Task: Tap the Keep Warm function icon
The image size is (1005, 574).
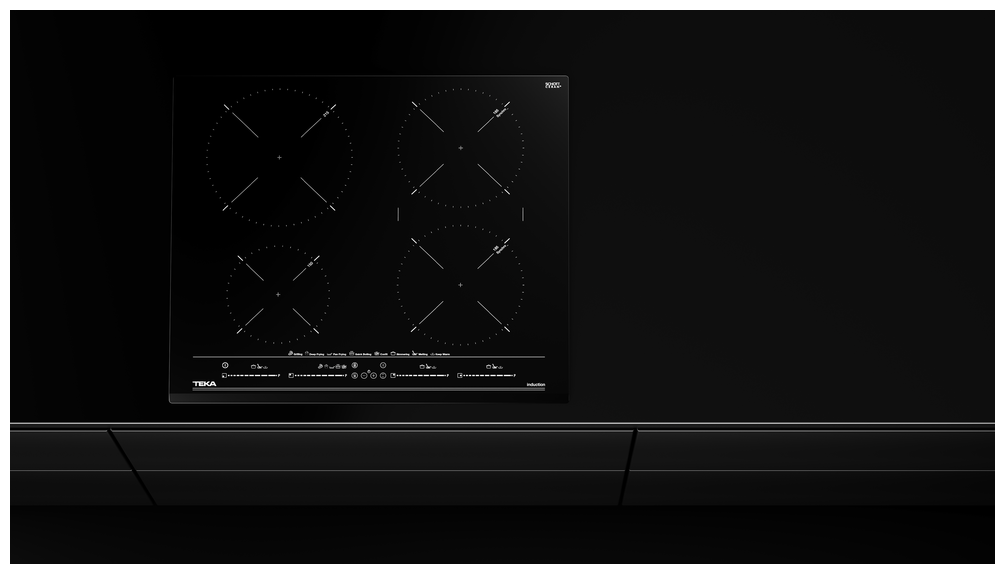Action: point(432,353)
